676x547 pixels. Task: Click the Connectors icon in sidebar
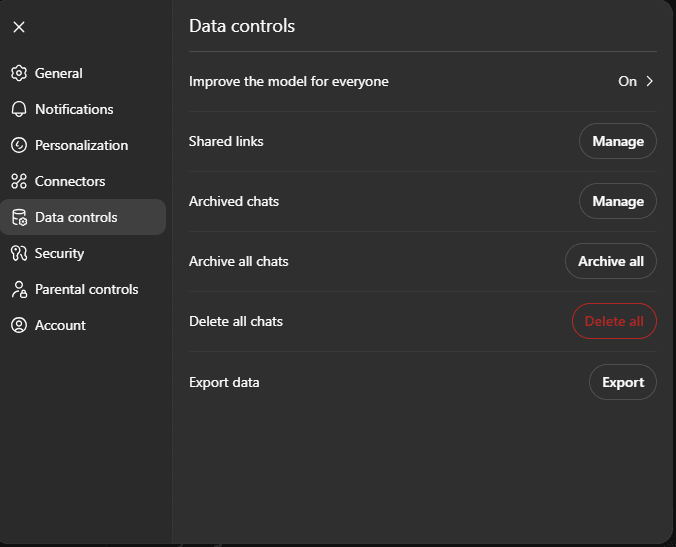[18, 181]
